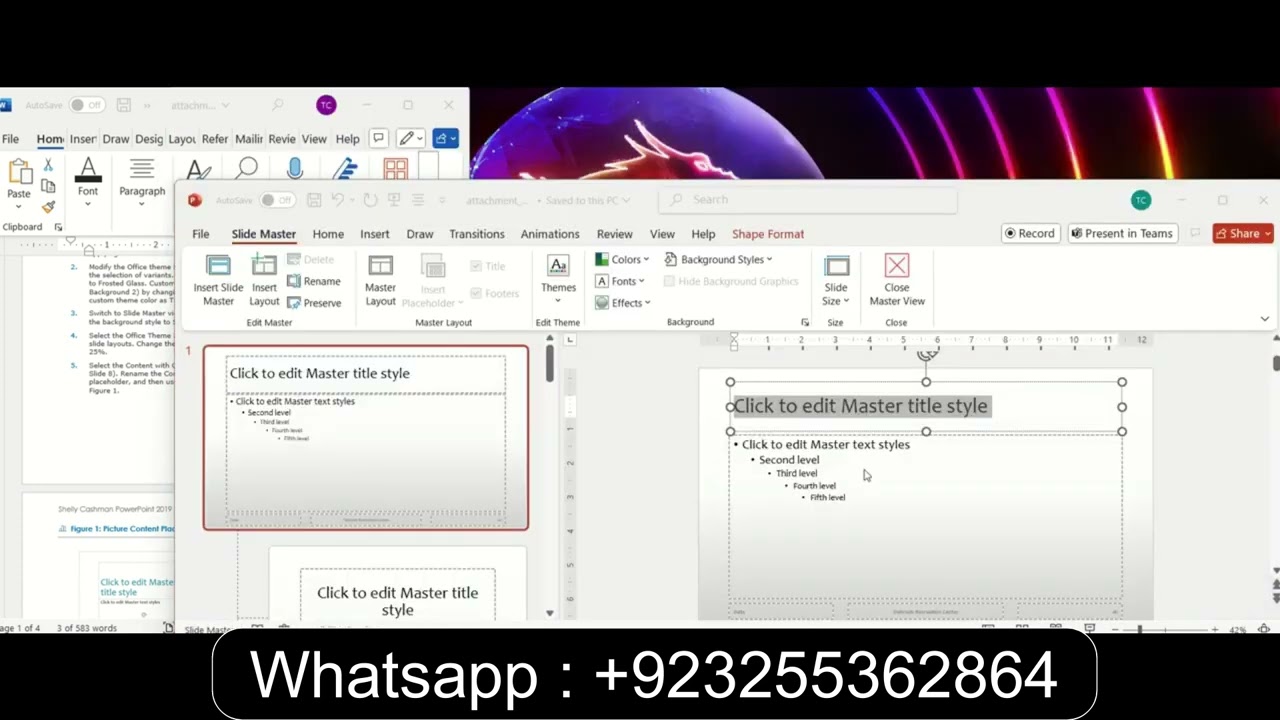Click PowerPoint Redo icon
This screenshot has height=720, width=1280.
(x=370, y=200)
